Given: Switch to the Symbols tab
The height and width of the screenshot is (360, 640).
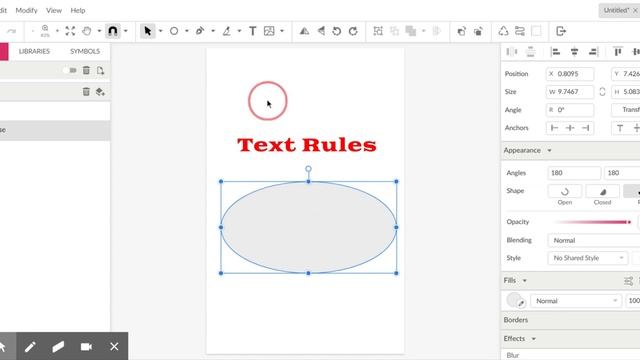Looking at the screenshot, I should (x=85, y=51).
